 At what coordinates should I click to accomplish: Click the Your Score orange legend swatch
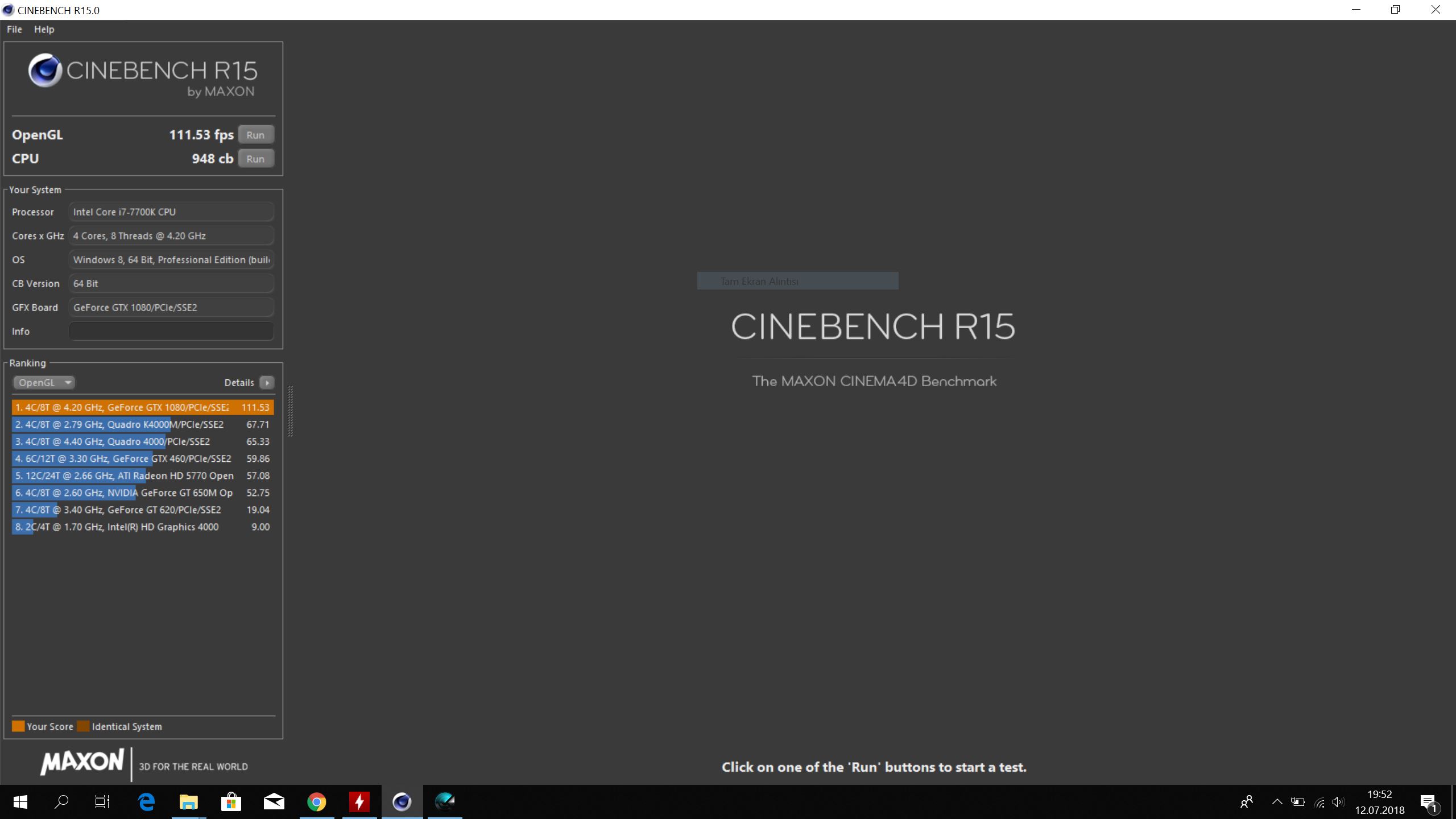(x=18, y=726)
